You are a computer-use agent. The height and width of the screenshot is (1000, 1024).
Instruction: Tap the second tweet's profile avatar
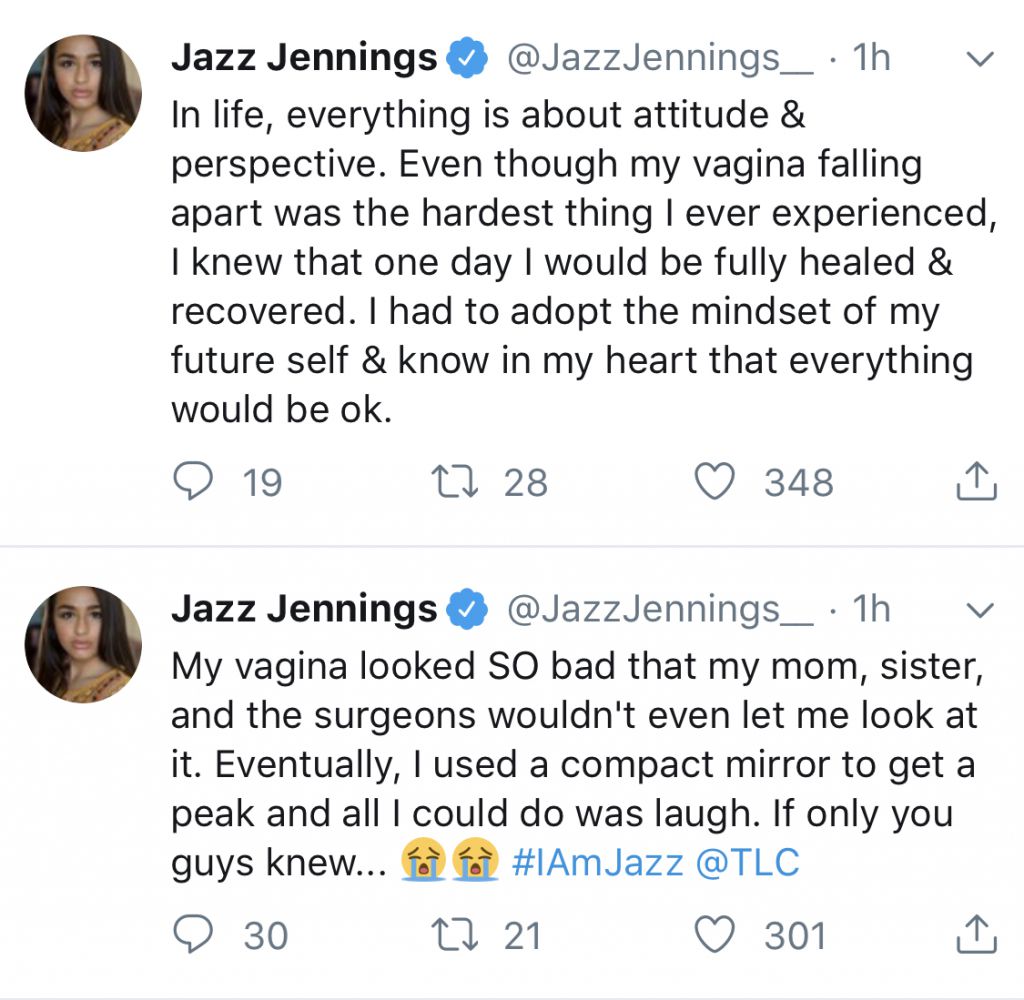point(83,644)
